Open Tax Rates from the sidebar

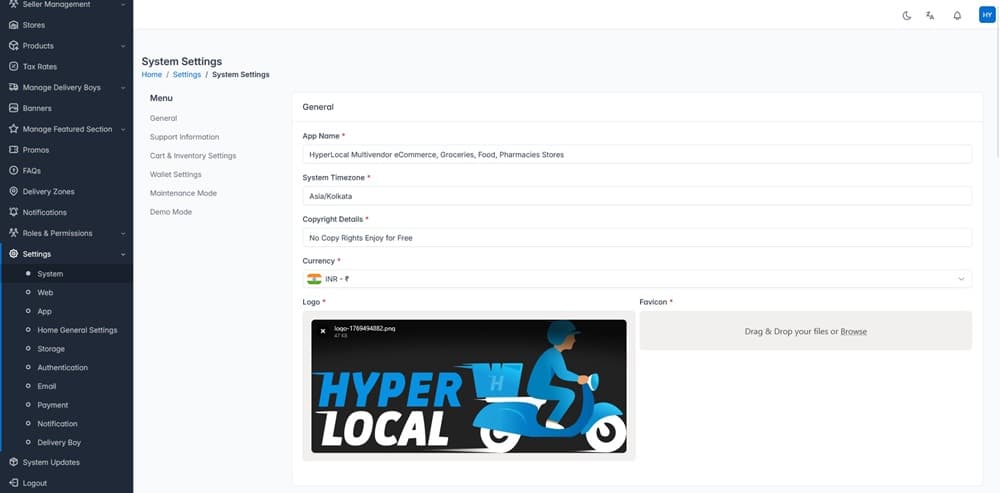pyautogui.click(x=39, y=67)
